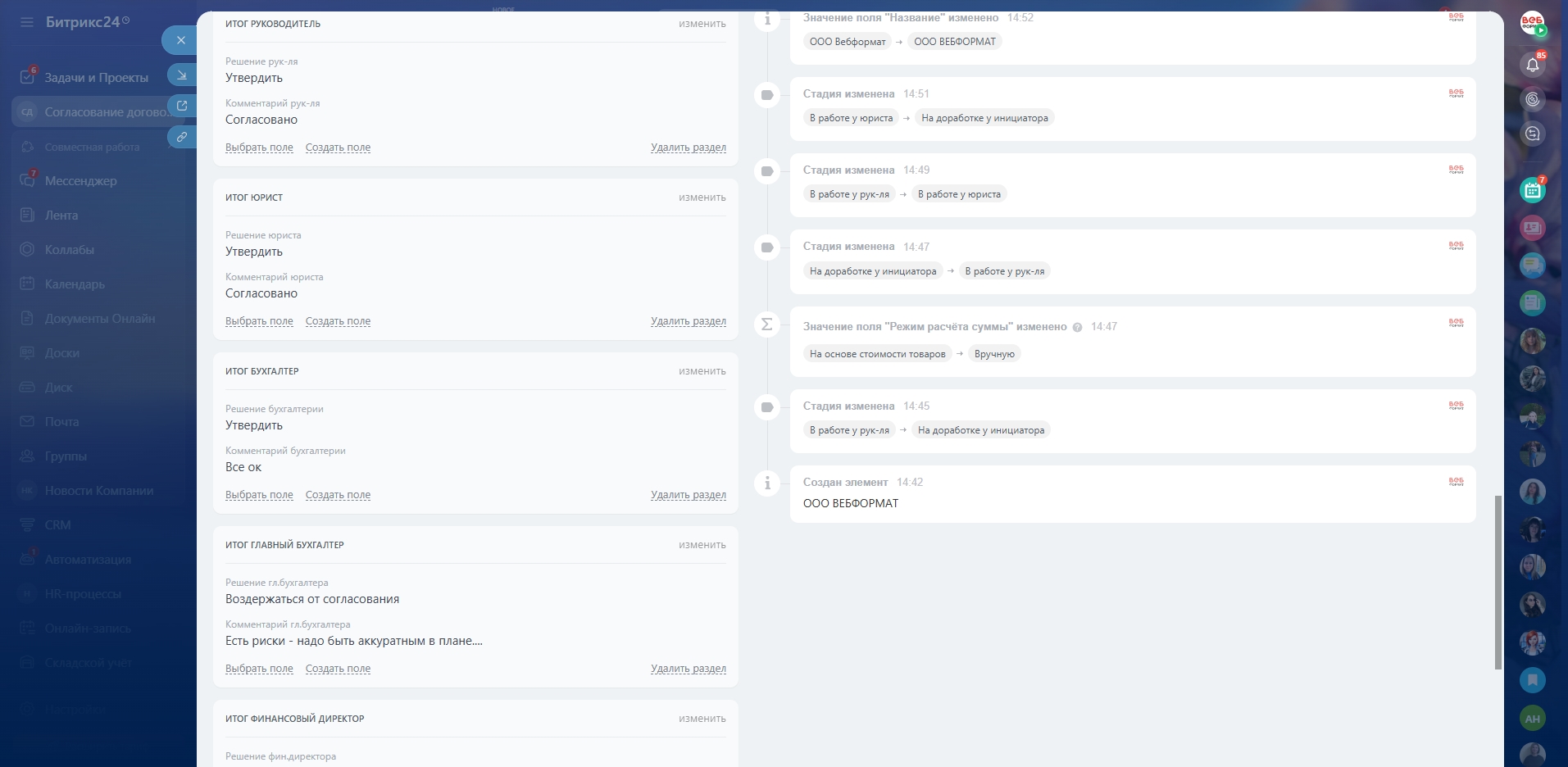Expand the Совместная работа sidebar group
This screenshot has height=767, width=1568.
coord(92,147)
